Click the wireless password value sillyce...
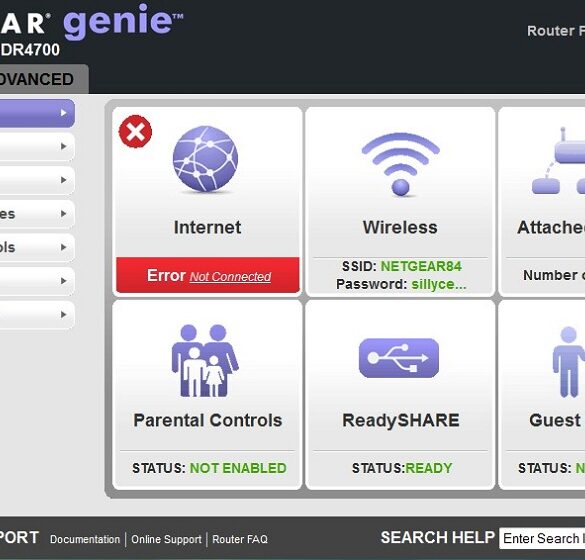The image size is (585, 560). (439, 284)
